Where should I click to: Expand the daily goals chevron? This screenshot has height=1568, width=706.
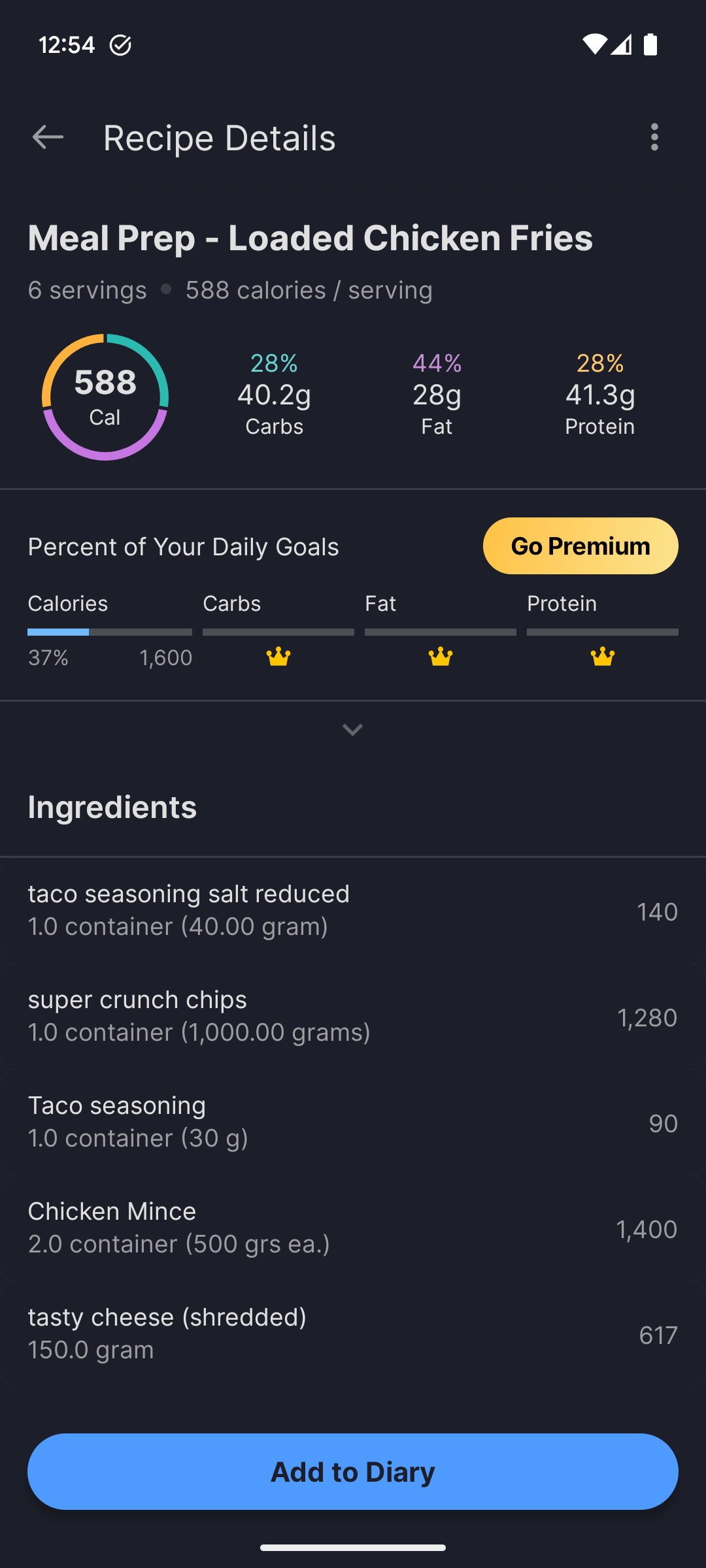[353, 730]
